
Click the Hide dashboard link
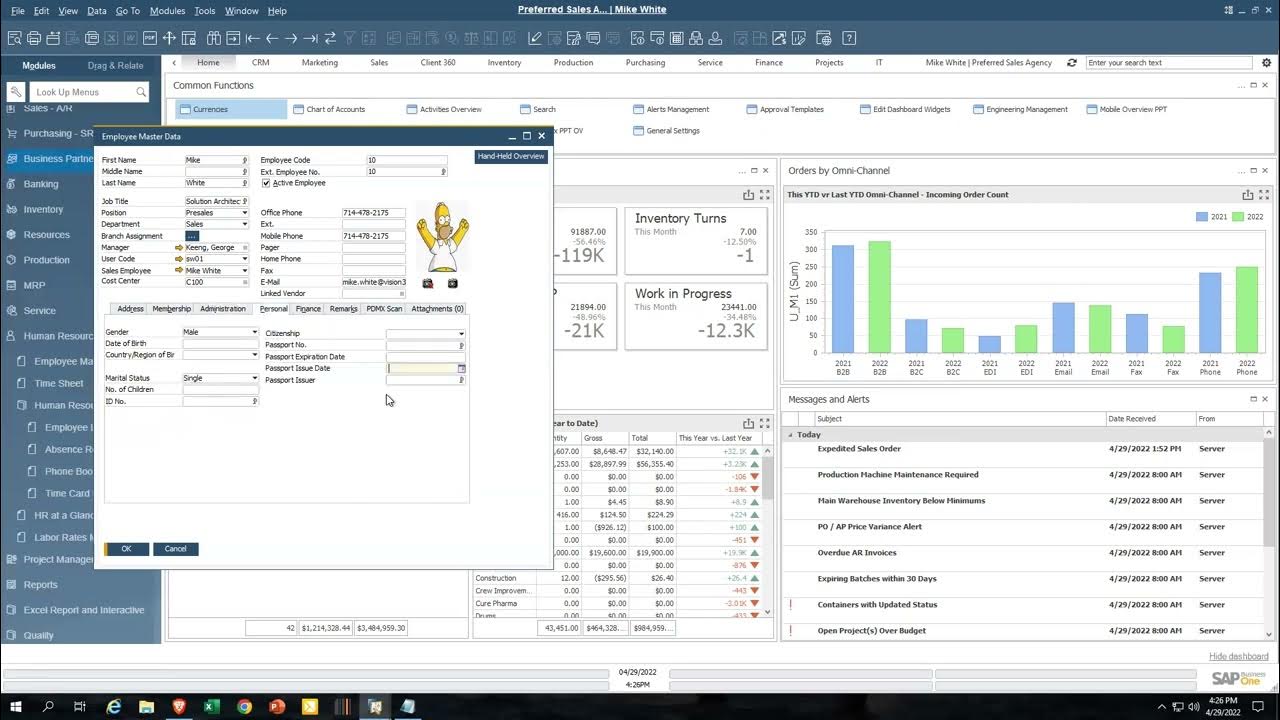1238,656
